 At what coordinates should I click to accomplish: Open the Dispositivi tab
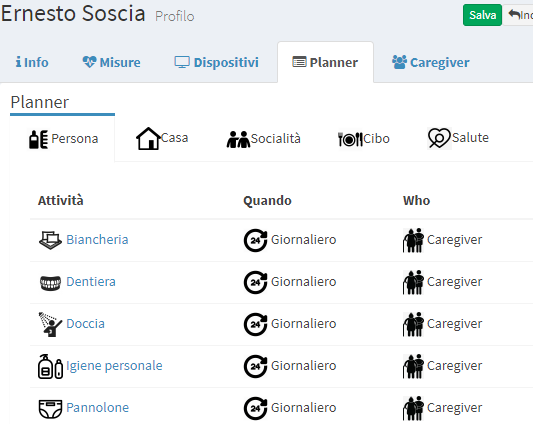217,63
